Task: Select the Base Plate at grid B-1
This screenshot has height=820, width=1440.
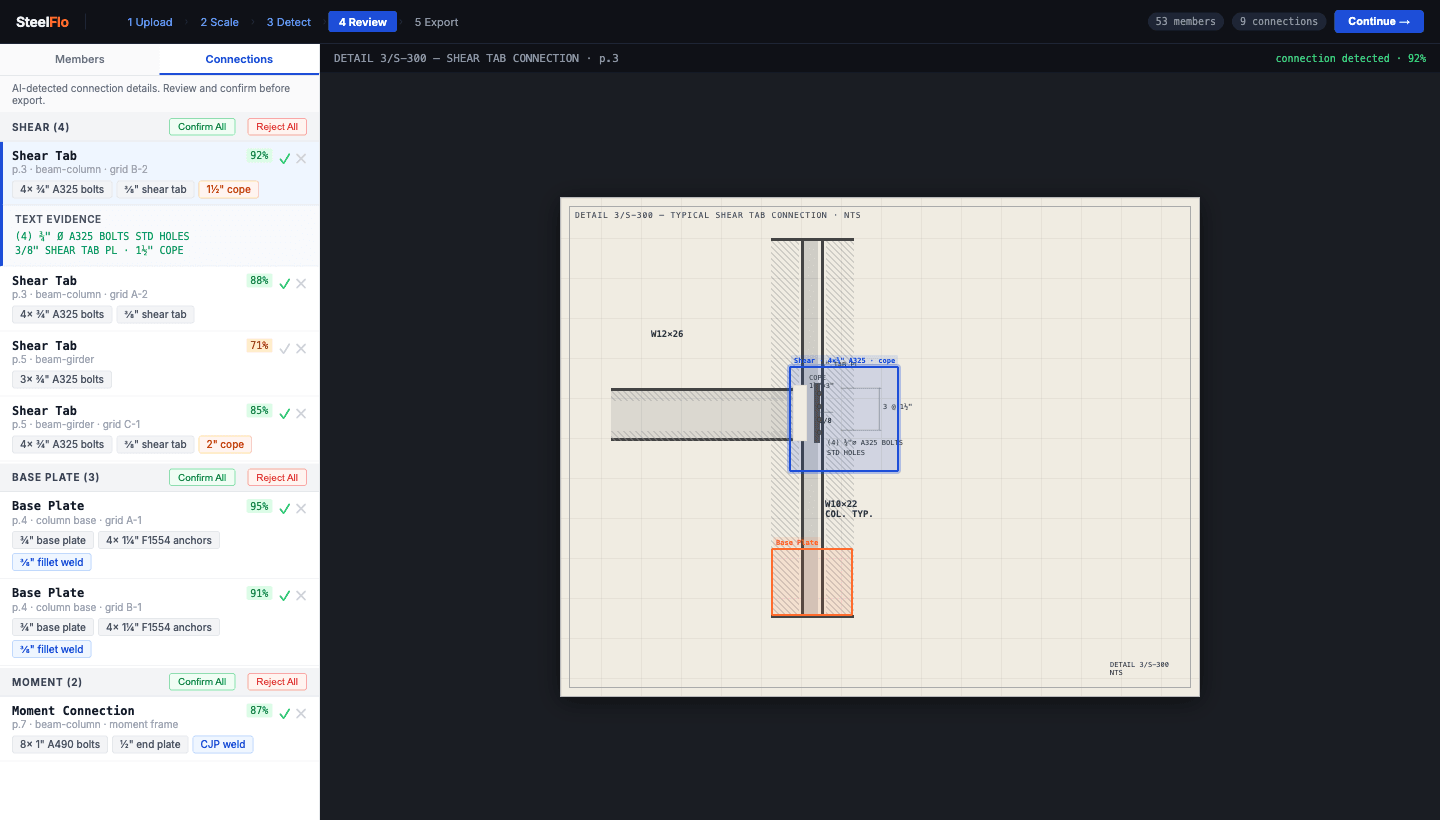Action: (160, 622)
